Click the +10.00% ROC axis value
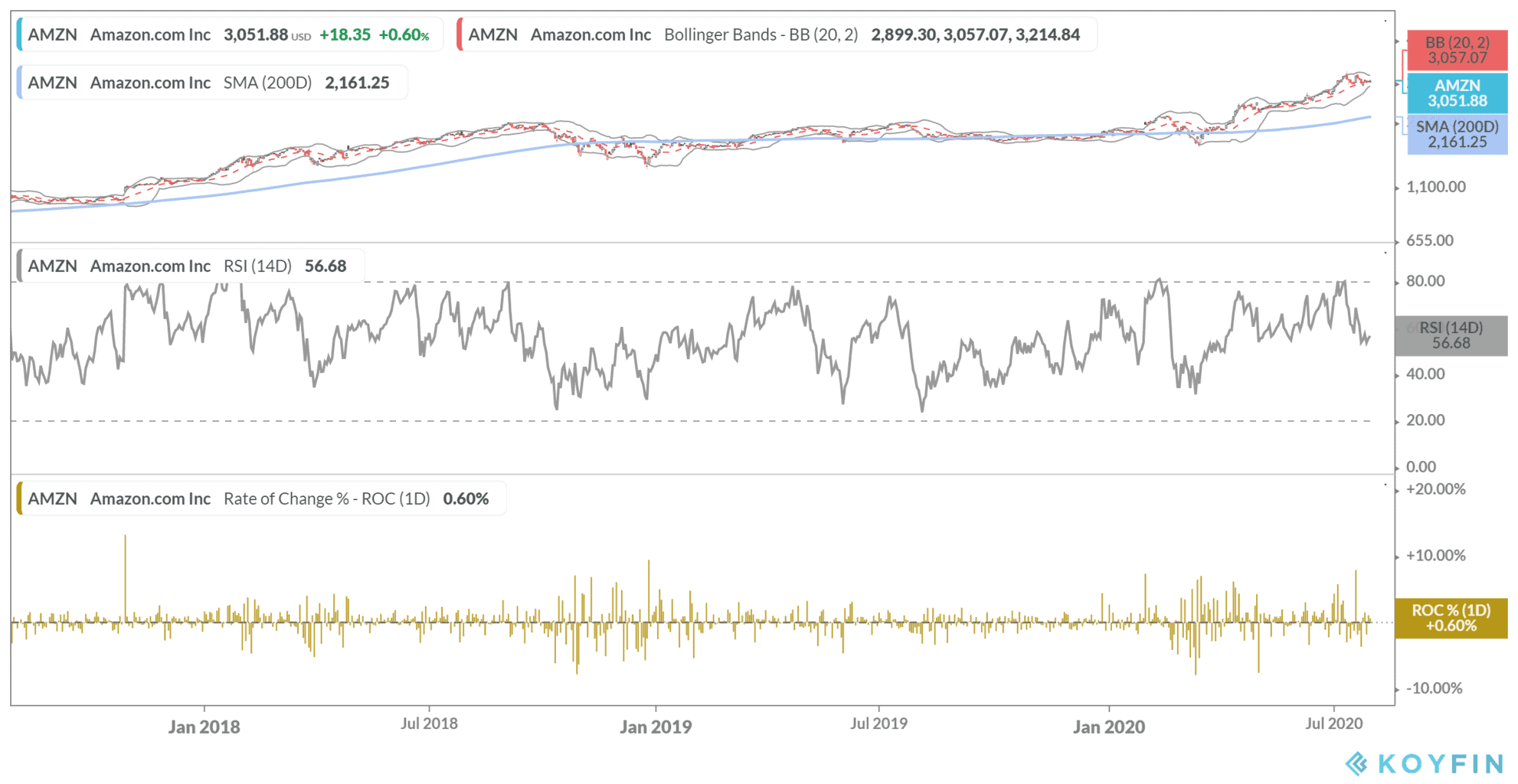Screen dimensions: 1518x784 pos(1436,556)
